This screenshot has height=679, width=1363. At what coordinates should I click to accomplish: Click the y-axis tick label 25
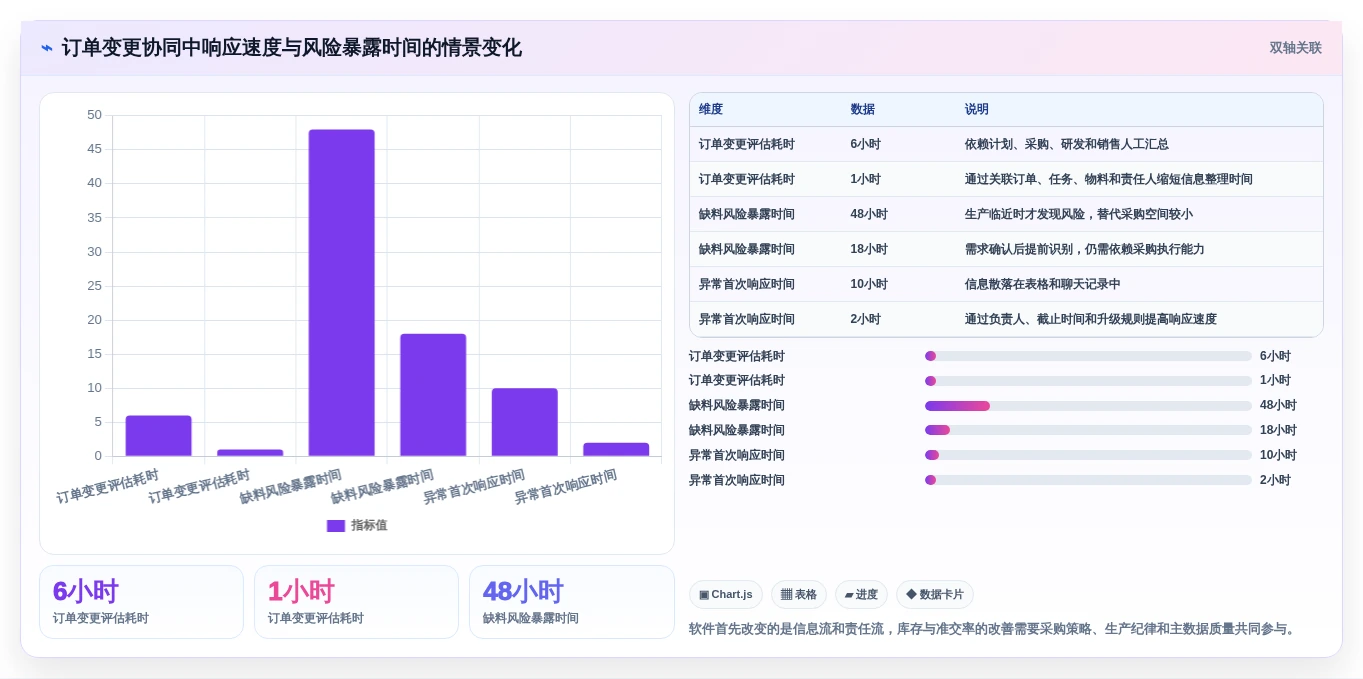[94, 286]
